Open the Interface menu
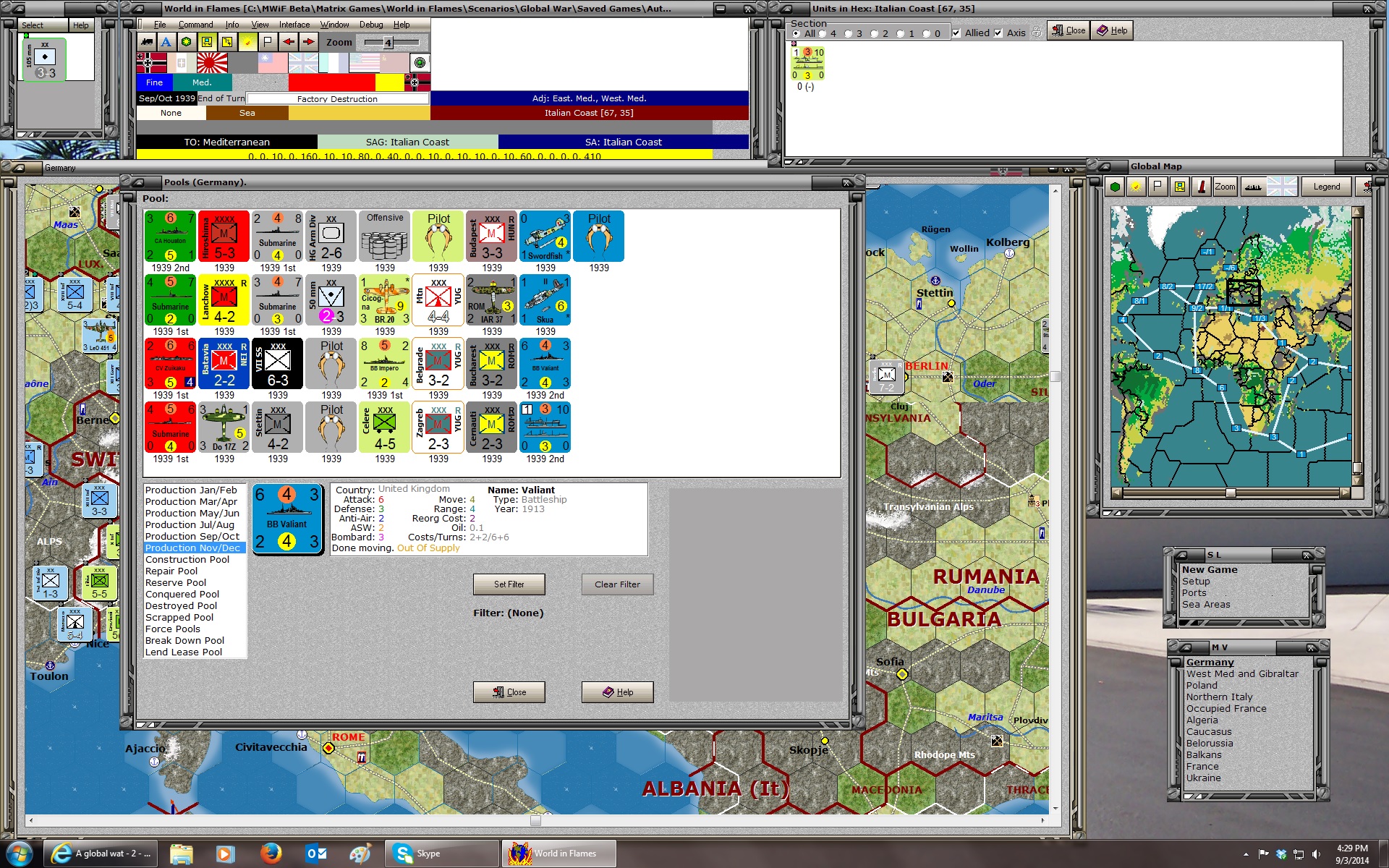 click(x=294, y=24)
